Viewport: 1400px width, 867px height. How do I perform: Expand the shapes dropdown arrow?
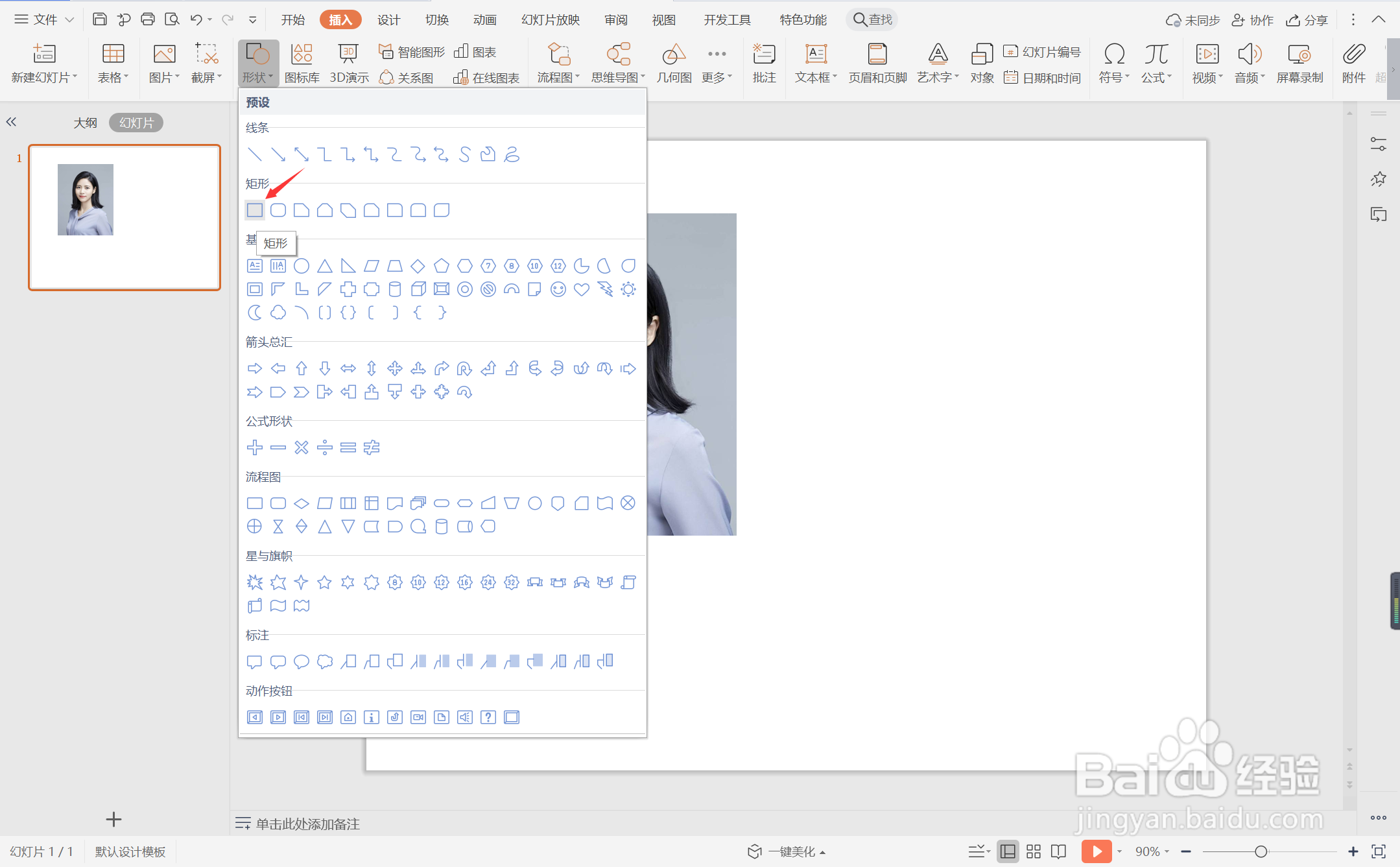(x=270, y=77)
